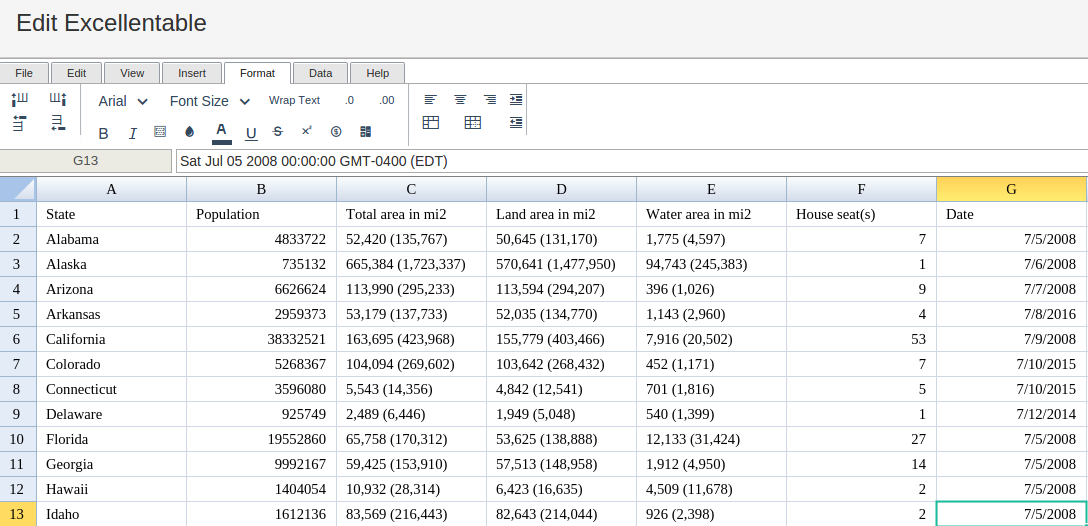Switch to the Data tab
The height and width of the screenshot is (526, 1088).
pos(320,73)
